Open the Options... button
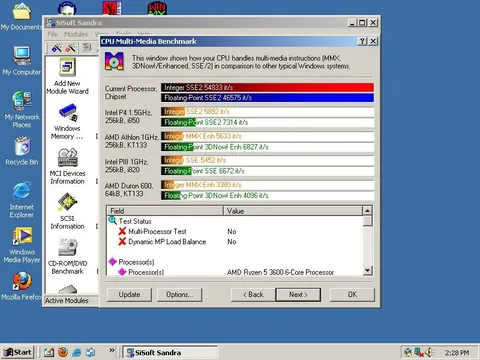 tap(180, 295)
